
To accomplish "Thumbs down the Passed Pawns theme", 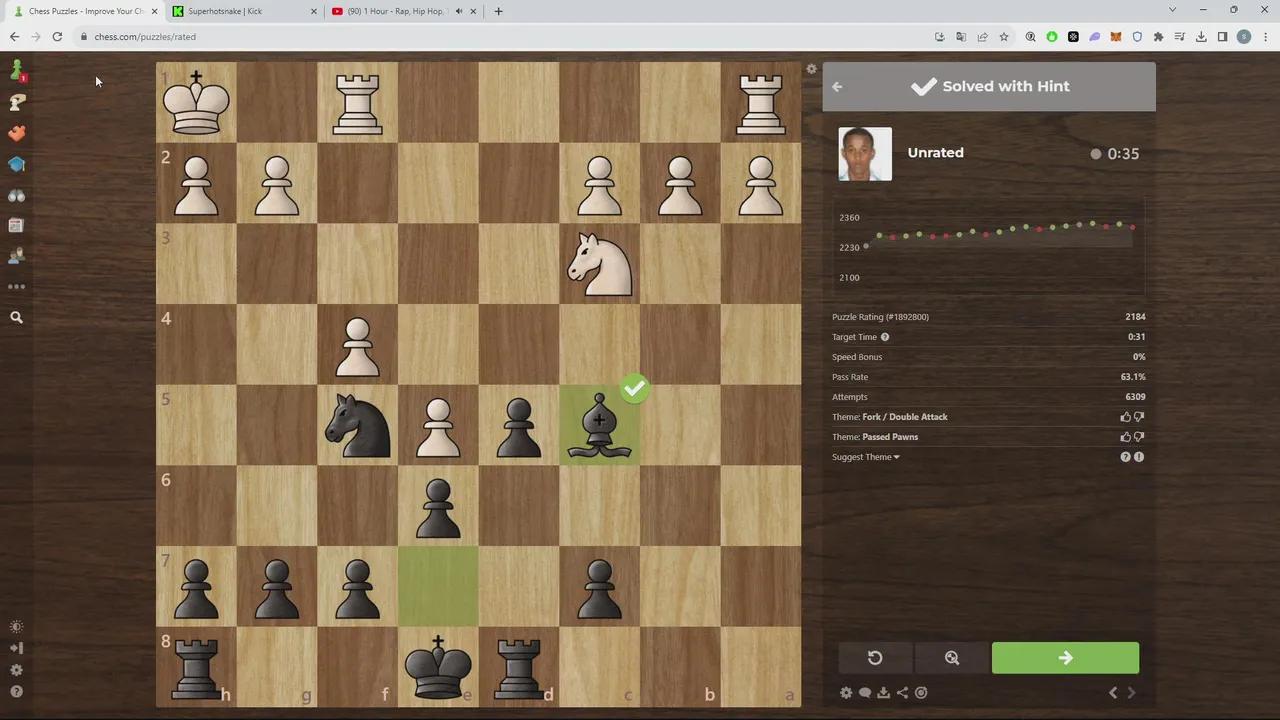I will click(1139, 437).
